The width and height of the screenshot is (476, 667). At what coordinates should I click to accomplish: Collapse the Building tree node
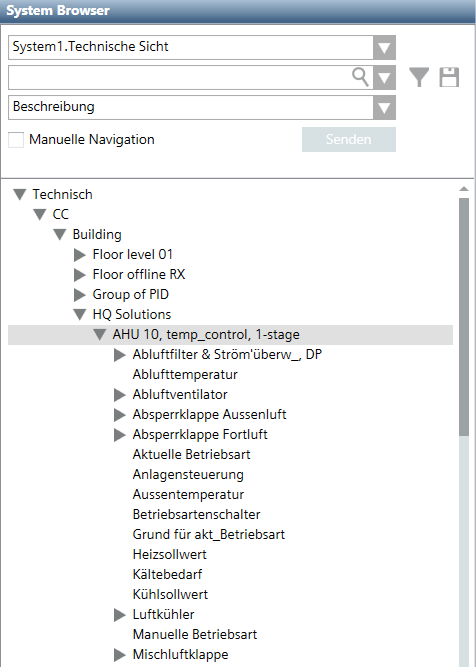[60, 234]
